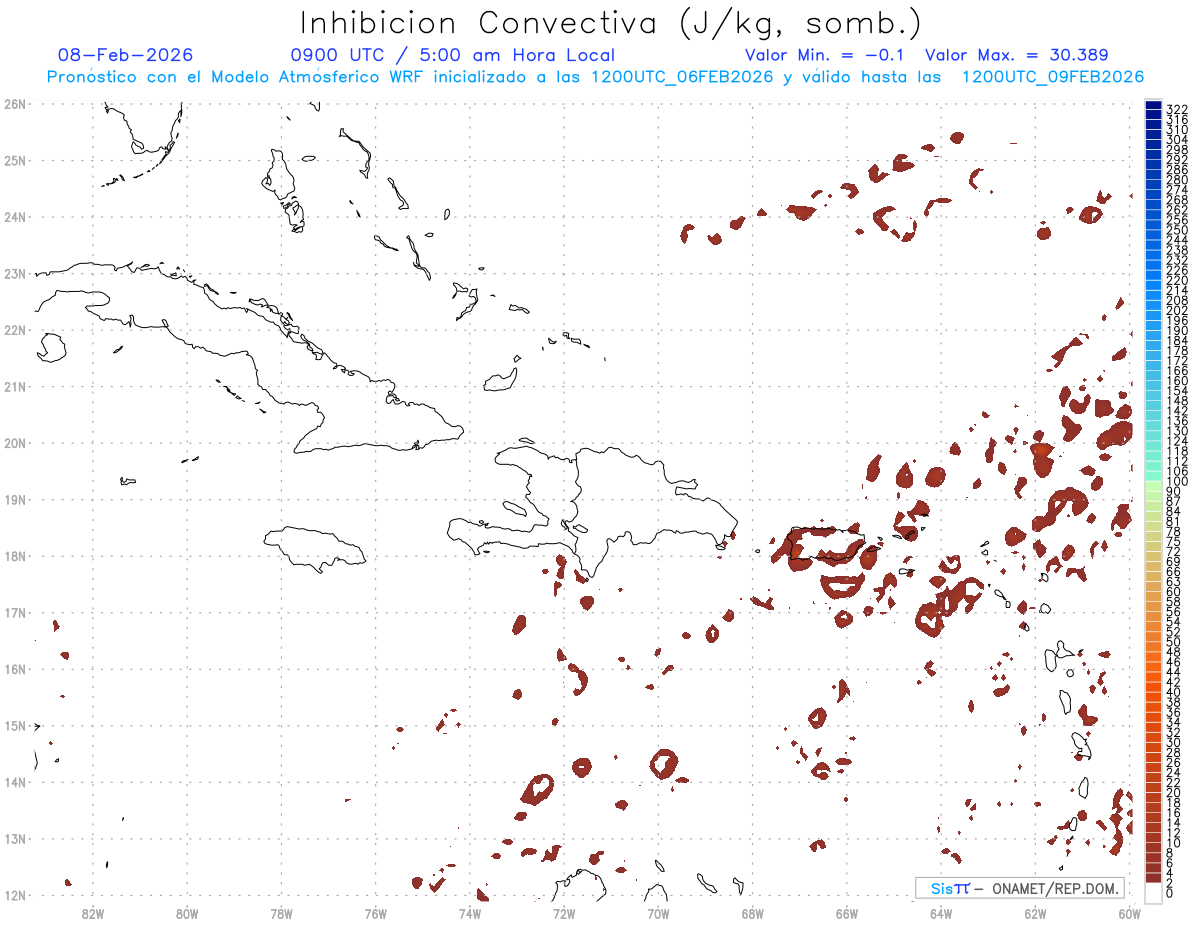Click the color bar value 60
This screenshot has width=1200, height=927.
(1173, 591)
